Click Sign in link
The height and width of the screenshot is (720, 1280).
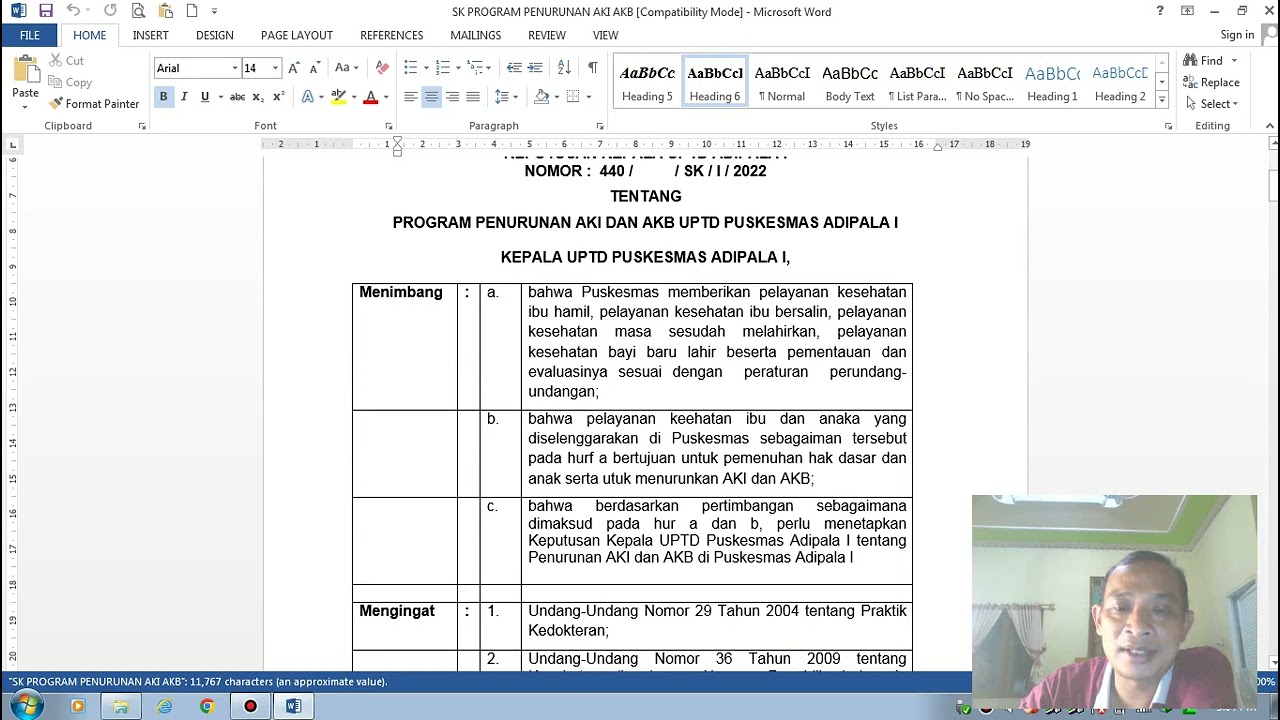tap(1237, 35)
